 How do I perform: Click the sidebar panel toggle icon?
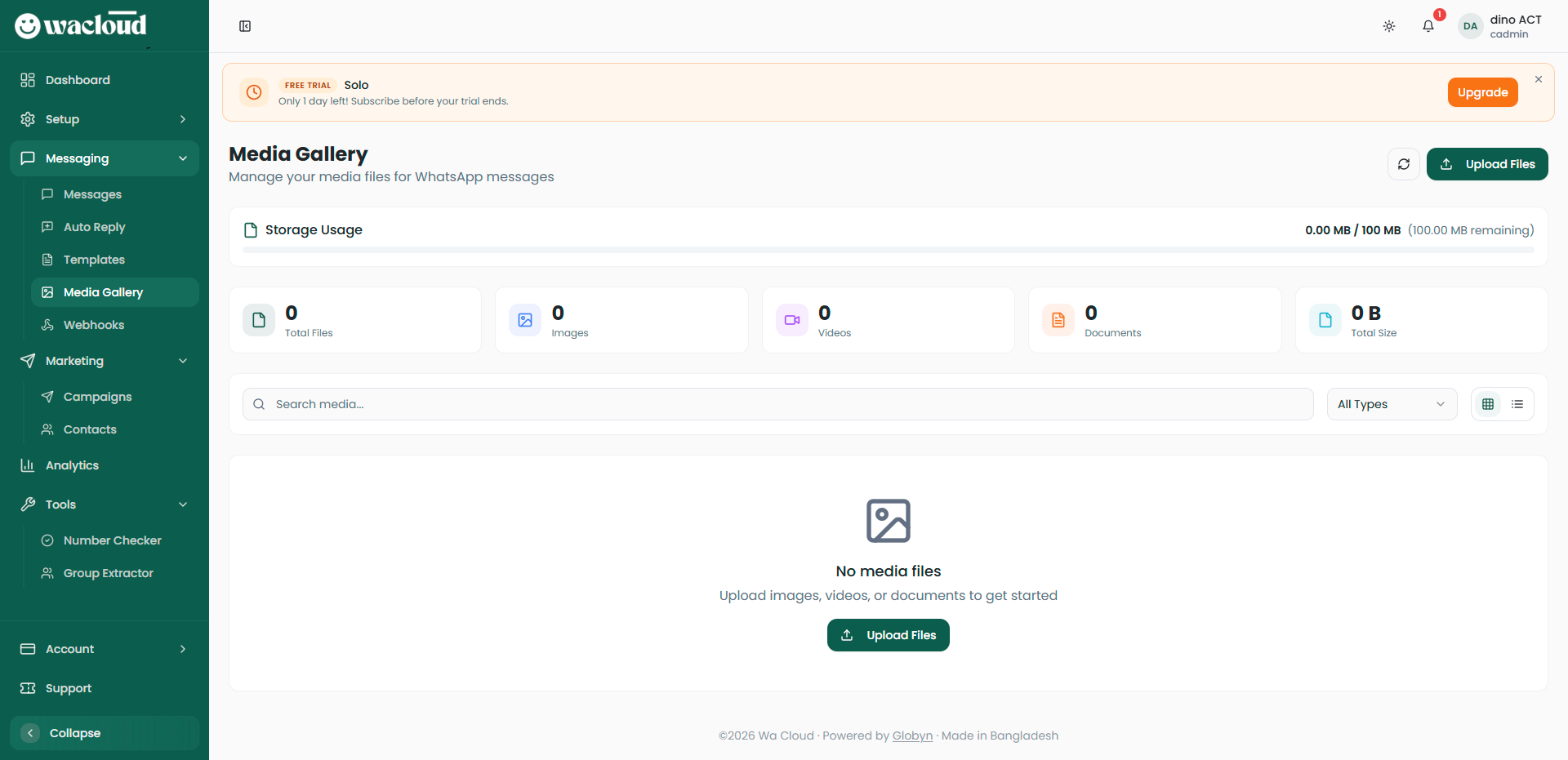[x=245, y=26]
